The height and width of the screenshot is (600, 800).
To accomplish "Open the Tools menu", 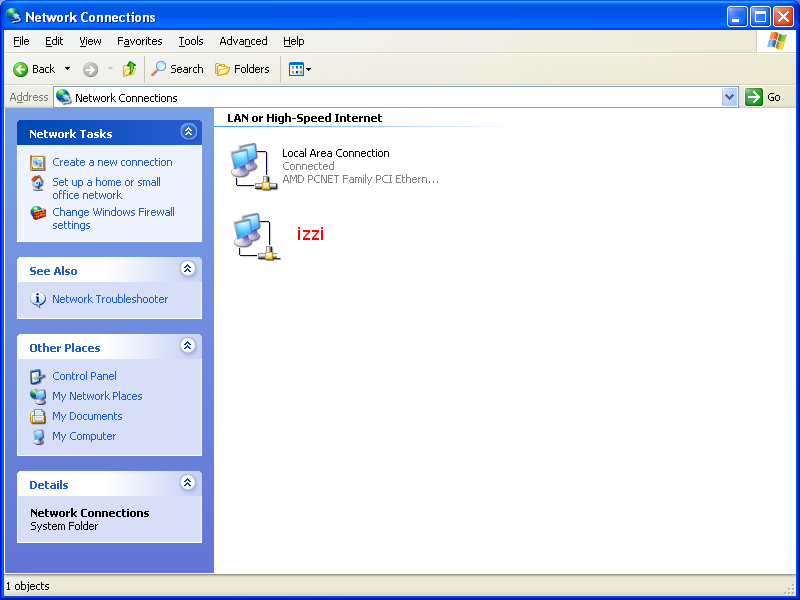I will [191, 41].
